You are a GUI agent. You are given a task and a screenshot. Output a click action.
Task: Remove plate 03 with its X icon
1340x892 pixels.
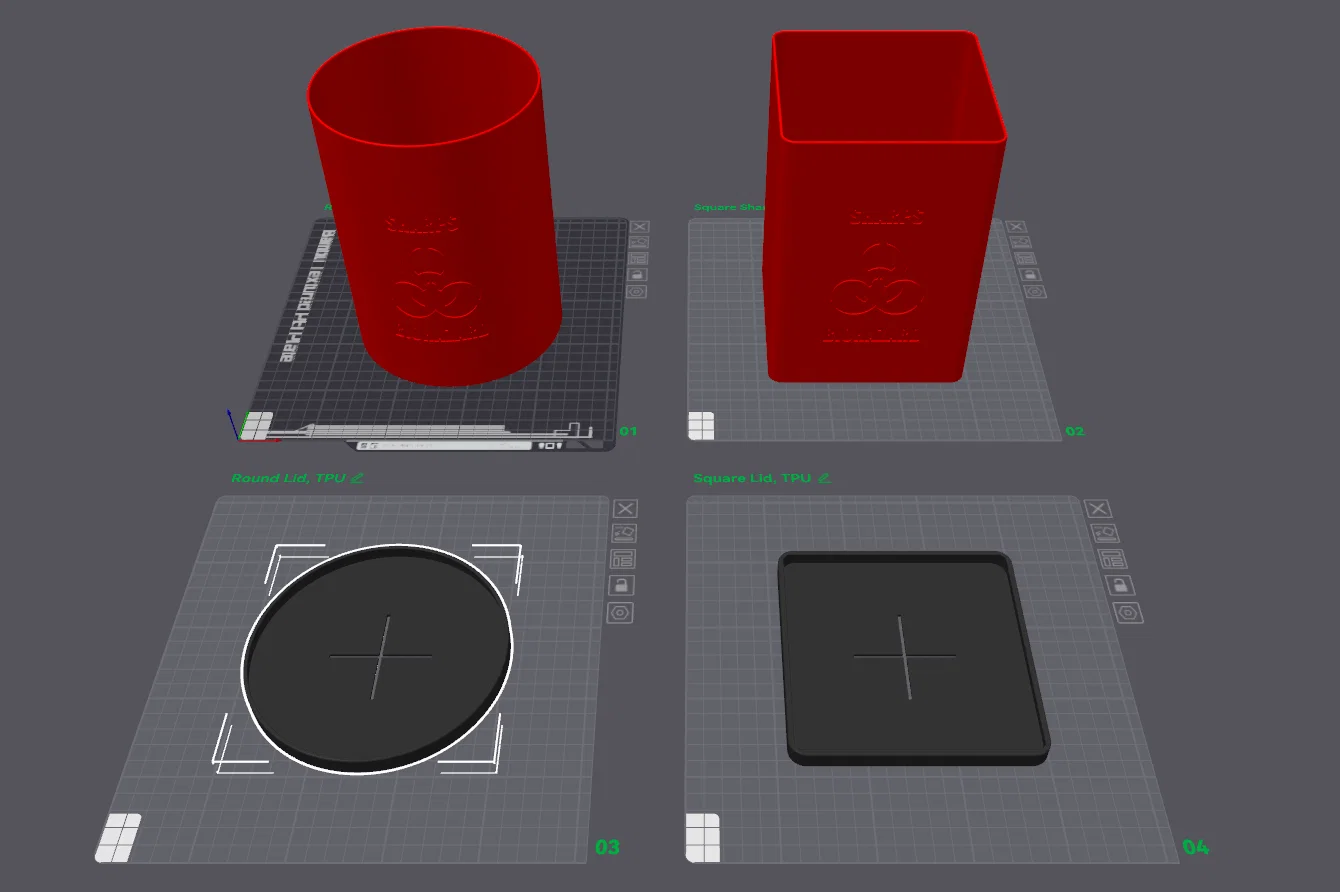coord(625,509)
